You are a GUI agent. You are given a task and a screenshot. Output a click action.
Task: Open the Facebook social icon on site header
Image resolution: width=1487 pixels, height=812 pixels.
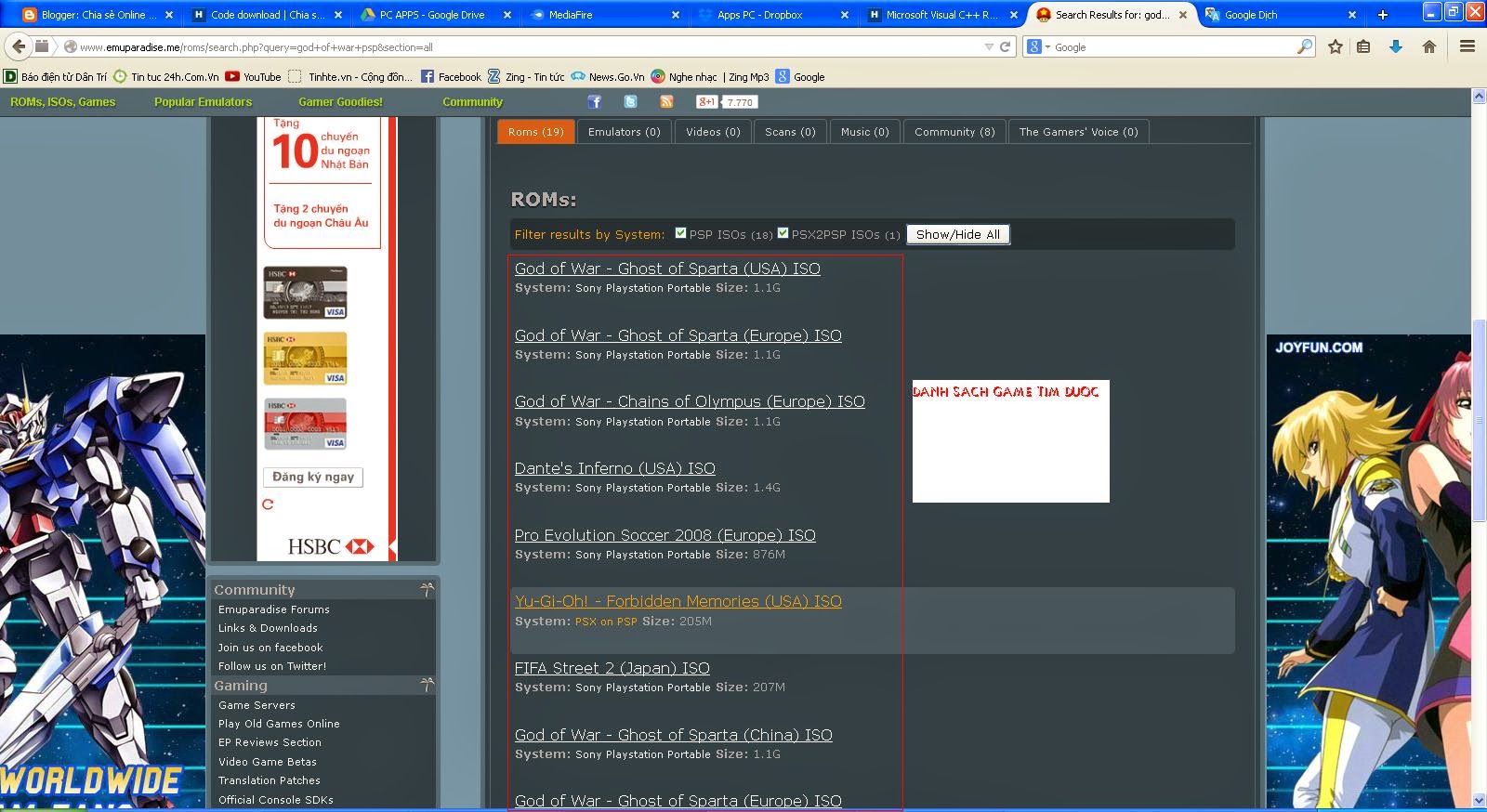pos(595,102)
